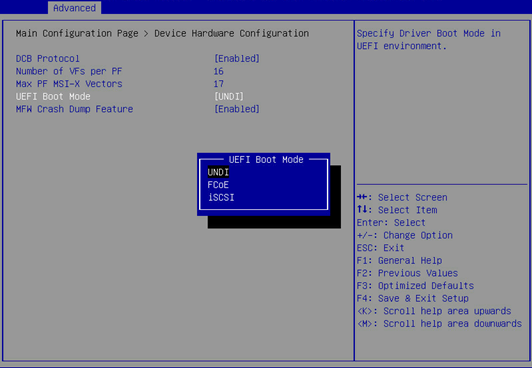Click the F2: Previous Values hint
This screenshot has height=368, width=532.
407,273
